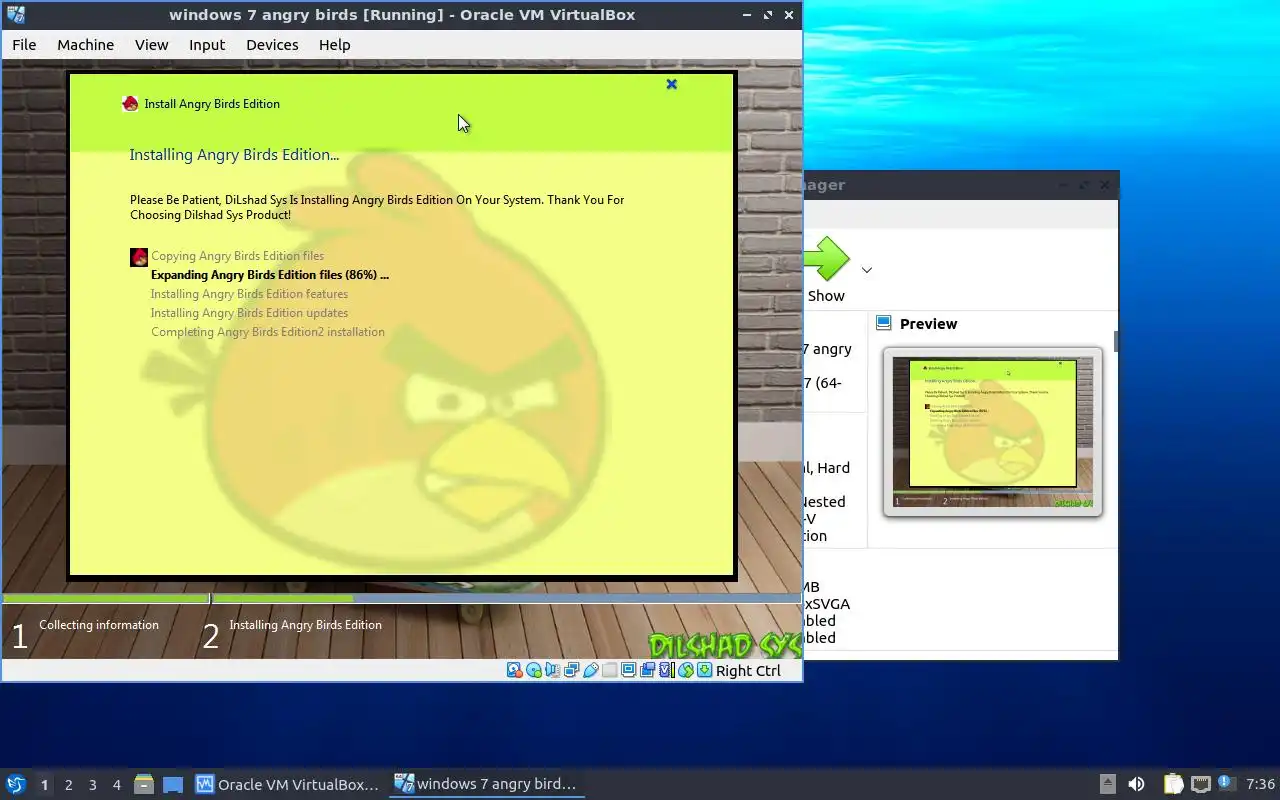
Task: Click the removable media eject tray icon
Action: (1107, 785)
